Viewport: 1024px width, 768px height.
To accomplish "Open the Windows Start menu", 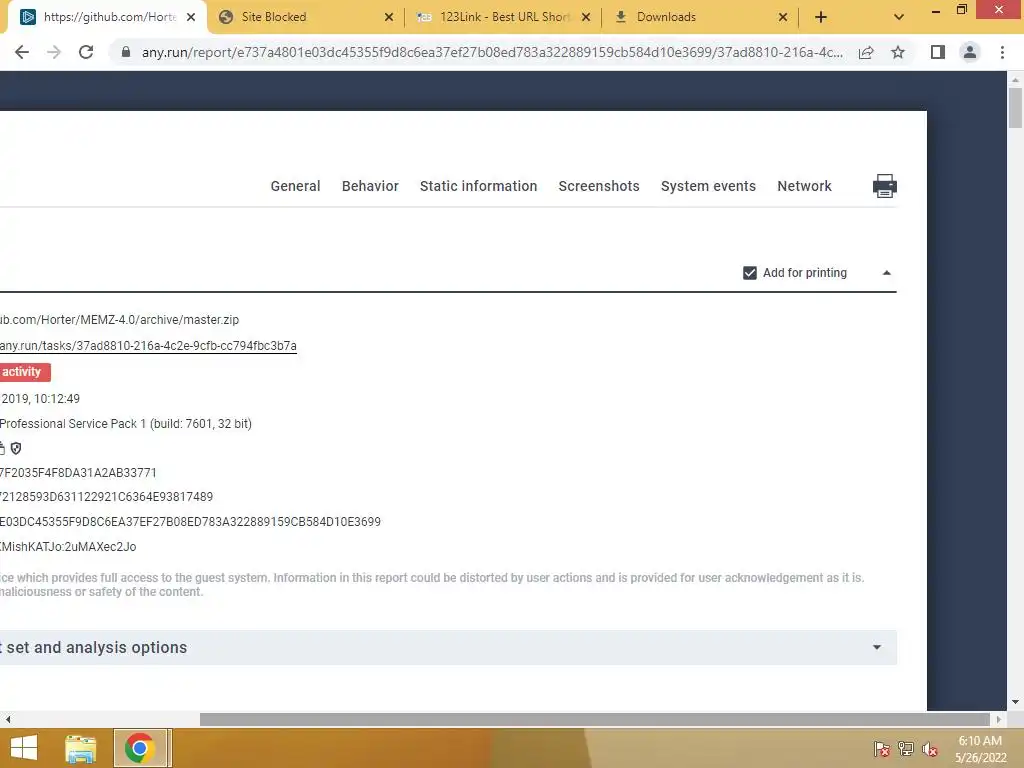I will [24, 748].
